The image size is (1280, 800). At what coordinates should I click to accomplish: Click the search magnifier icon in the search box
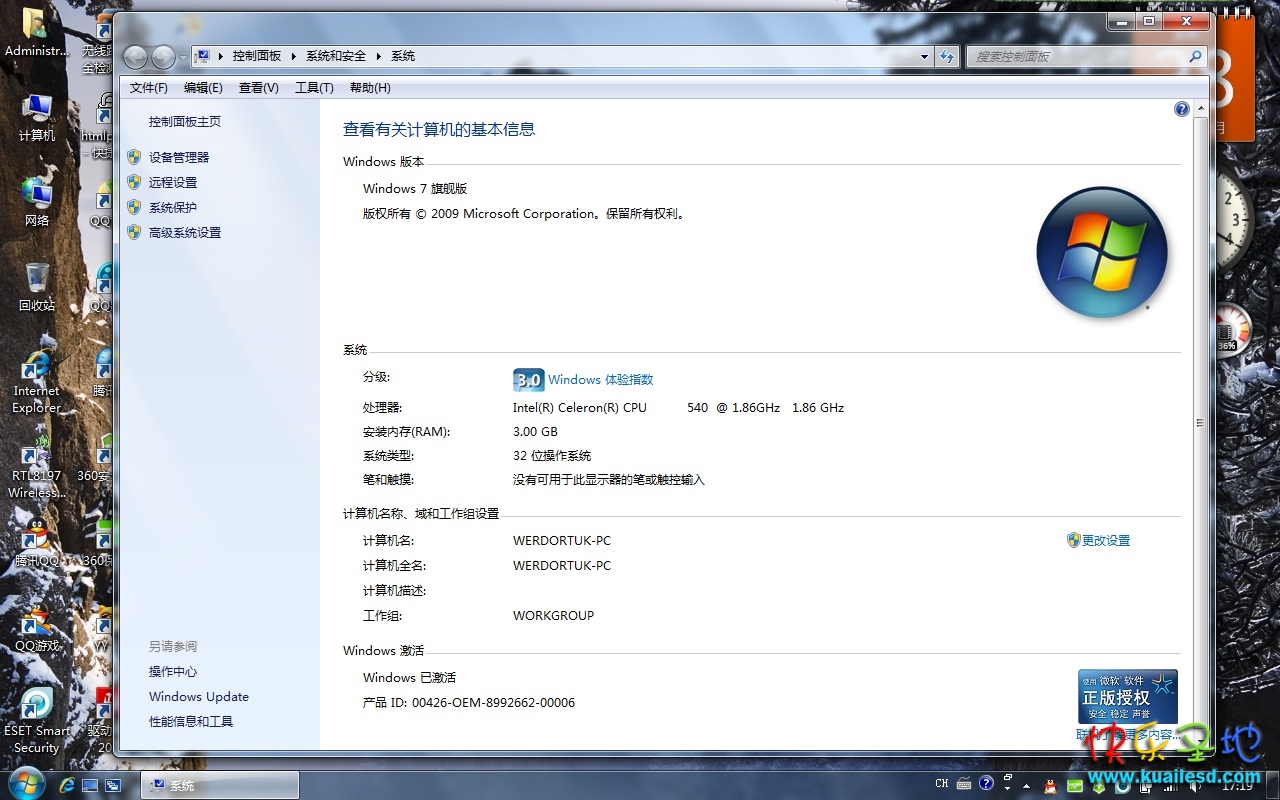1194,57
